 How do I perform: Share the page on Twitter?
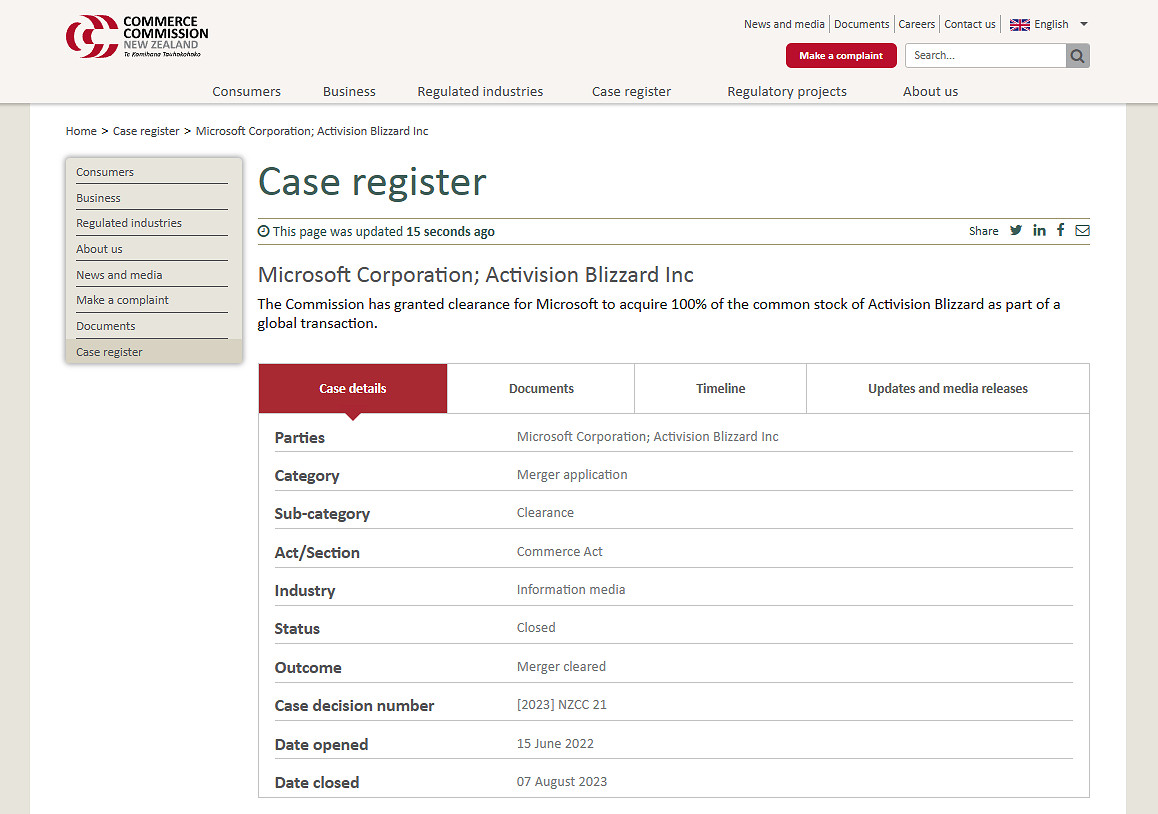[1016, 230]
